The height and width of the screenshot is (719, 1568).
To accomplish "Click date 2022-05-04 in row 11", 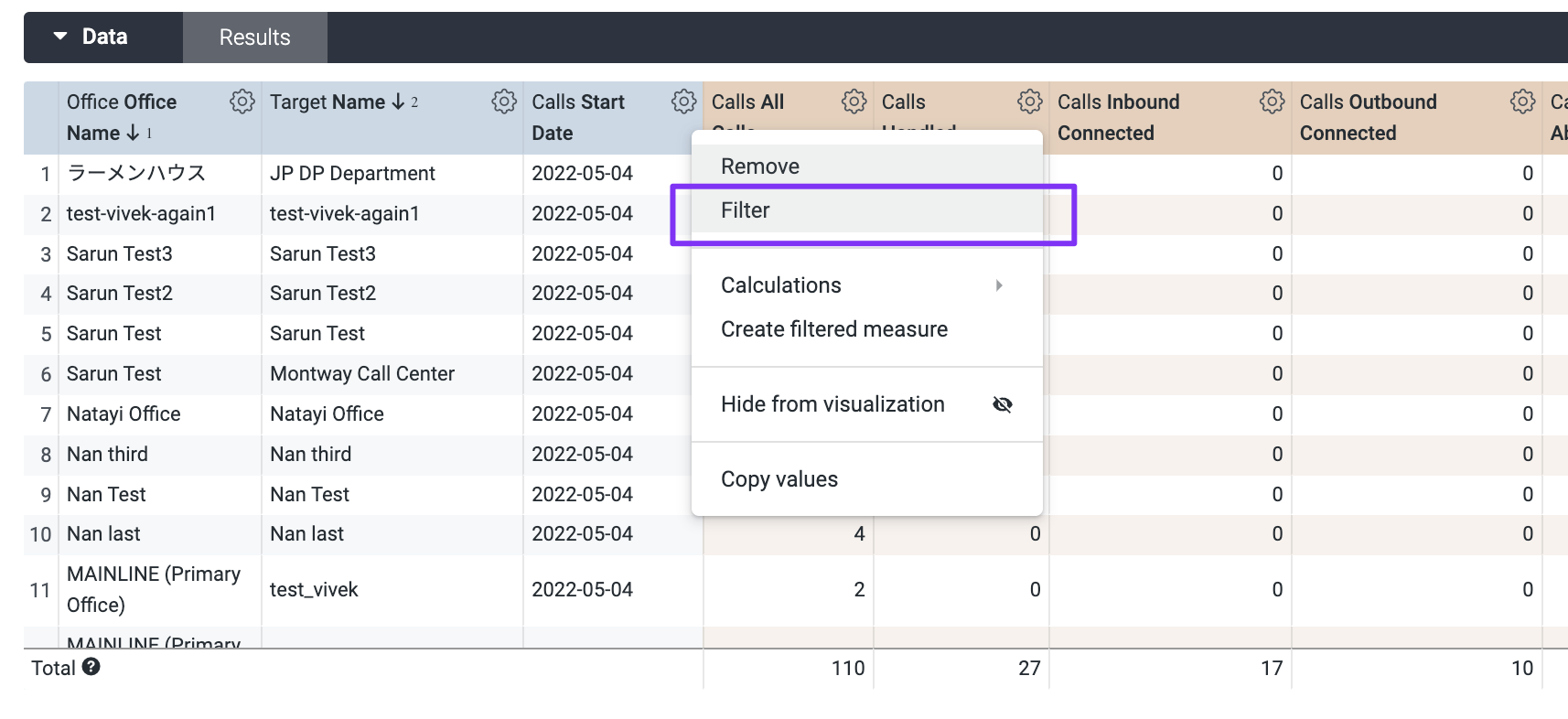I will [583, 590].
